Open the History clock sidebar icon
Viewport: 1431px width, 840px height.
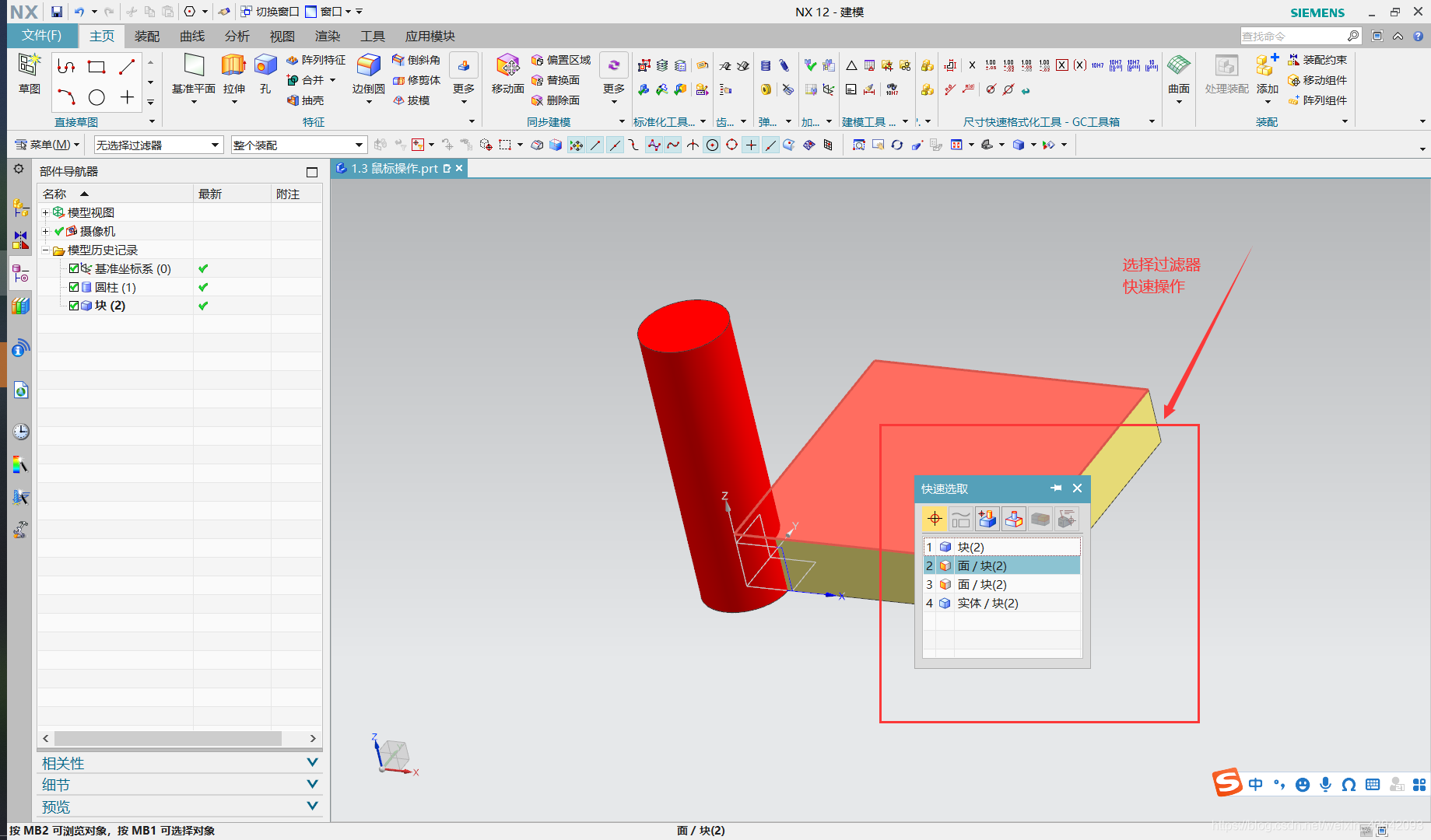point(21,432)
